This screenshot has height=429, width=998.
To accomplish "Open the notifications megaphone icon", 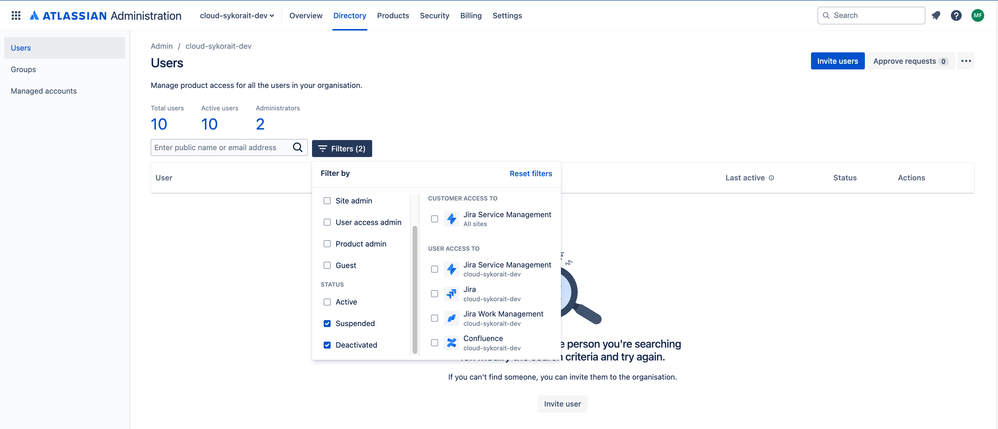I will click(936, 15).
